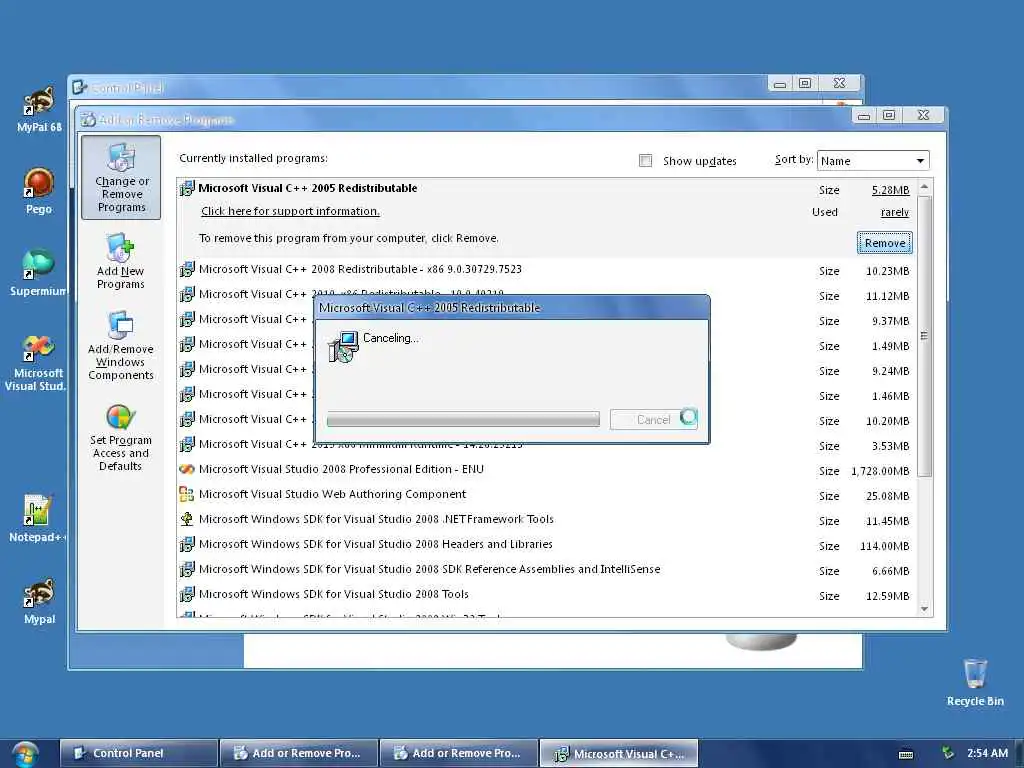Click Windows SDK 2008 Tools entry icon
Screen dimensions: 1024x768
click(x=187, y=594)
